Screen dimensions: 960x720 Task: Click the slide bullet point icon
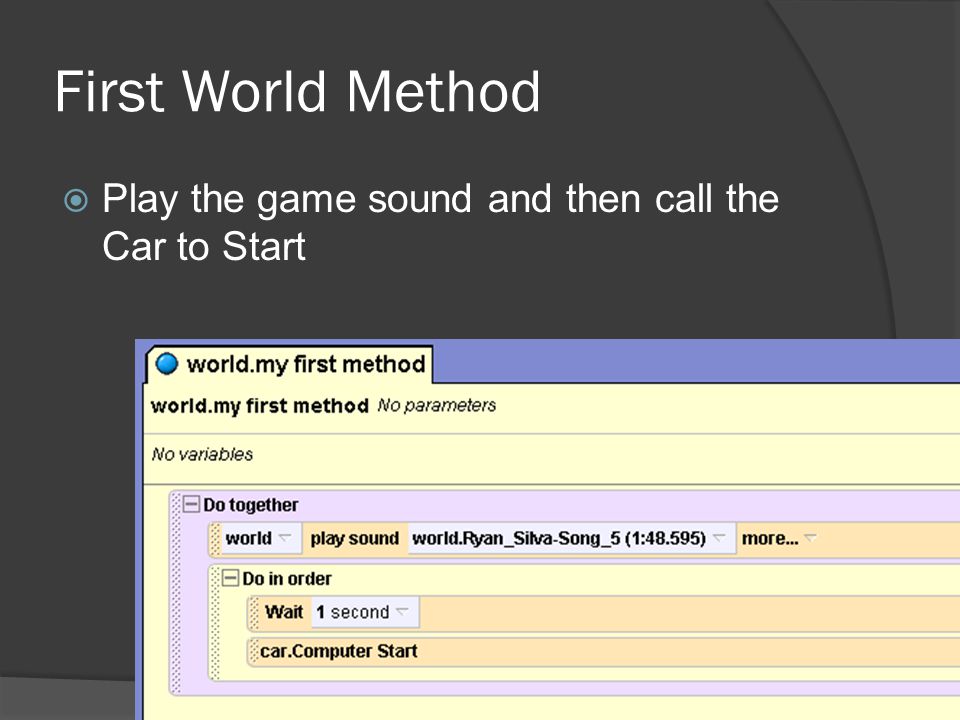coord(76,200)
